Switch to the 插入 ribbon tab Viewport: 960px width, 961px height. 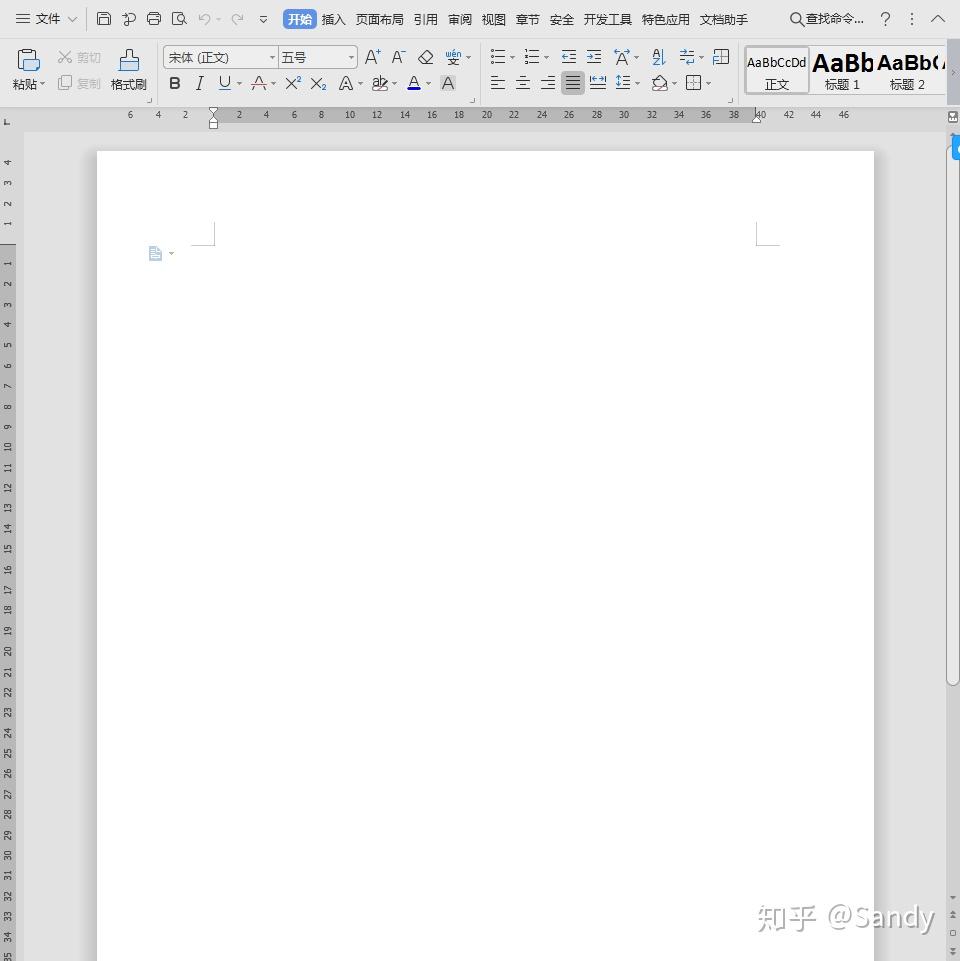332,18
